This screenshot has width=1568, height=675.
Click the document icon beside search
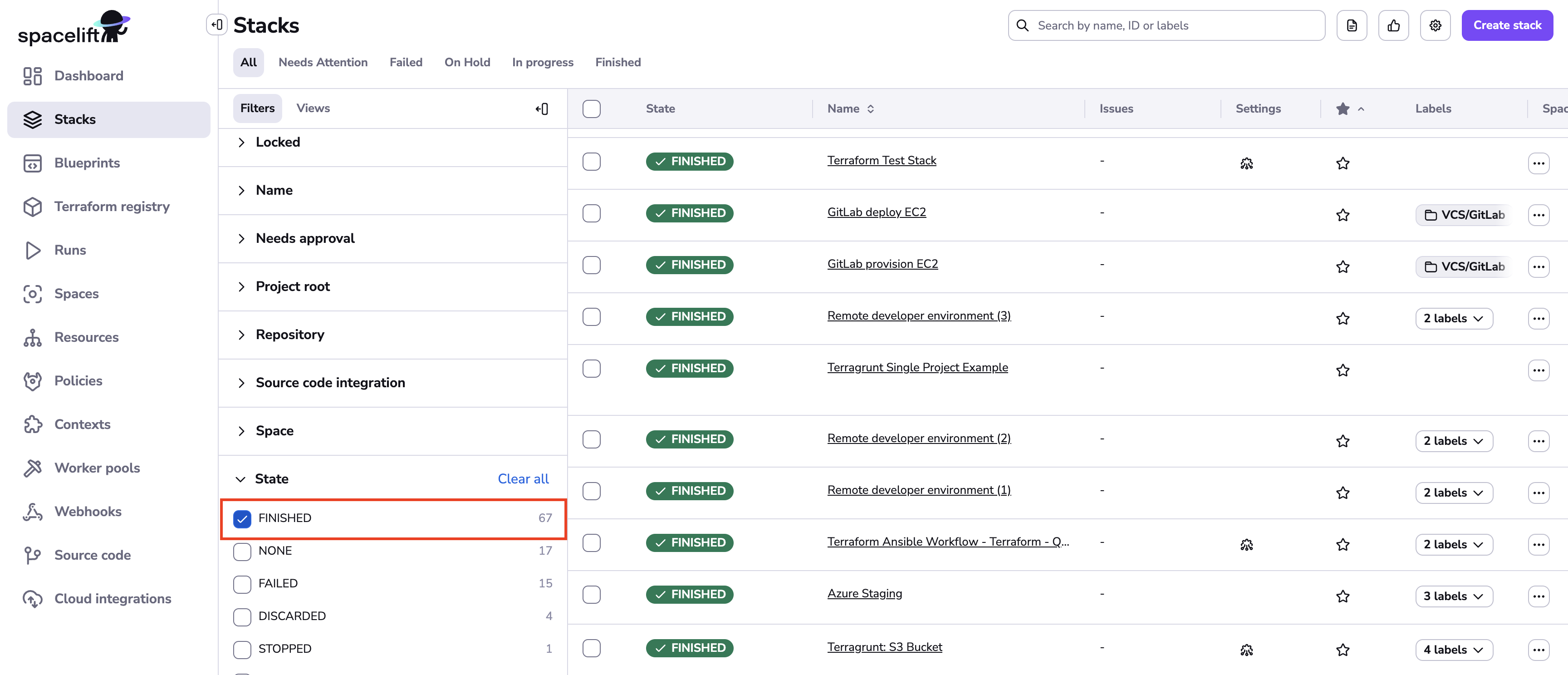1351,25
